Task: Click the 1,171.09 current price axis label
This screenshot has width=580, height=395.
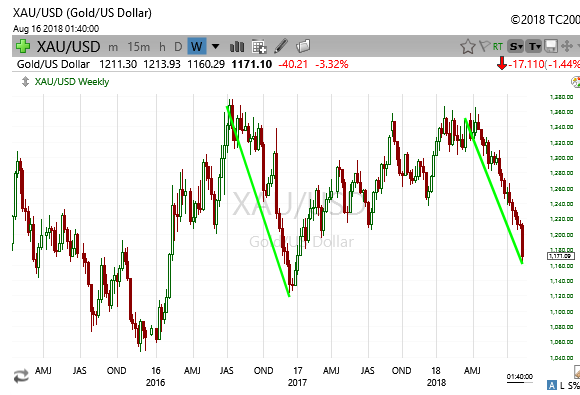Action: click(x=561, y=256)
